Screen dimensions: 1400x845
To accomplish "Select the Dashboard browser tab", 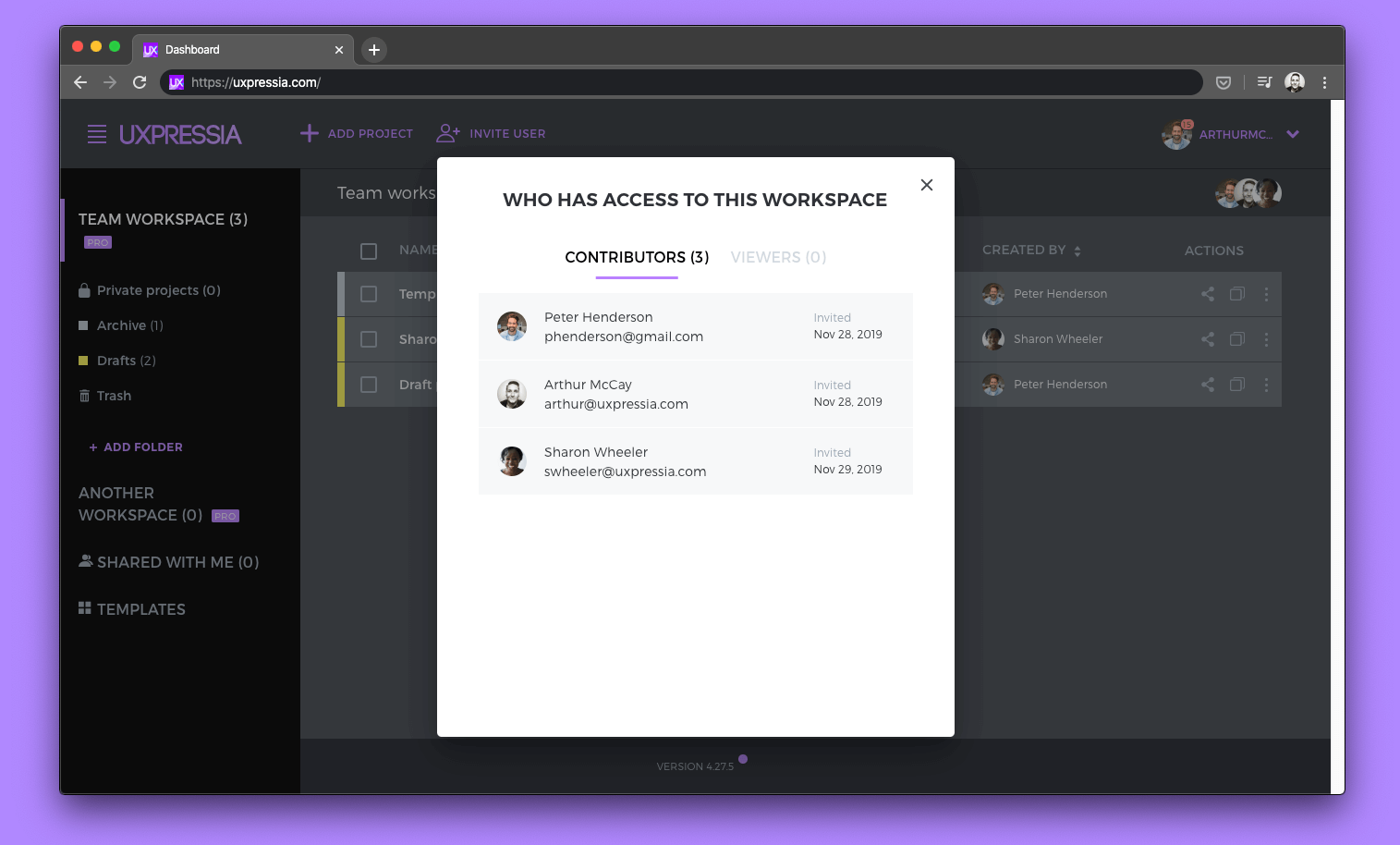I will (243, 50).
